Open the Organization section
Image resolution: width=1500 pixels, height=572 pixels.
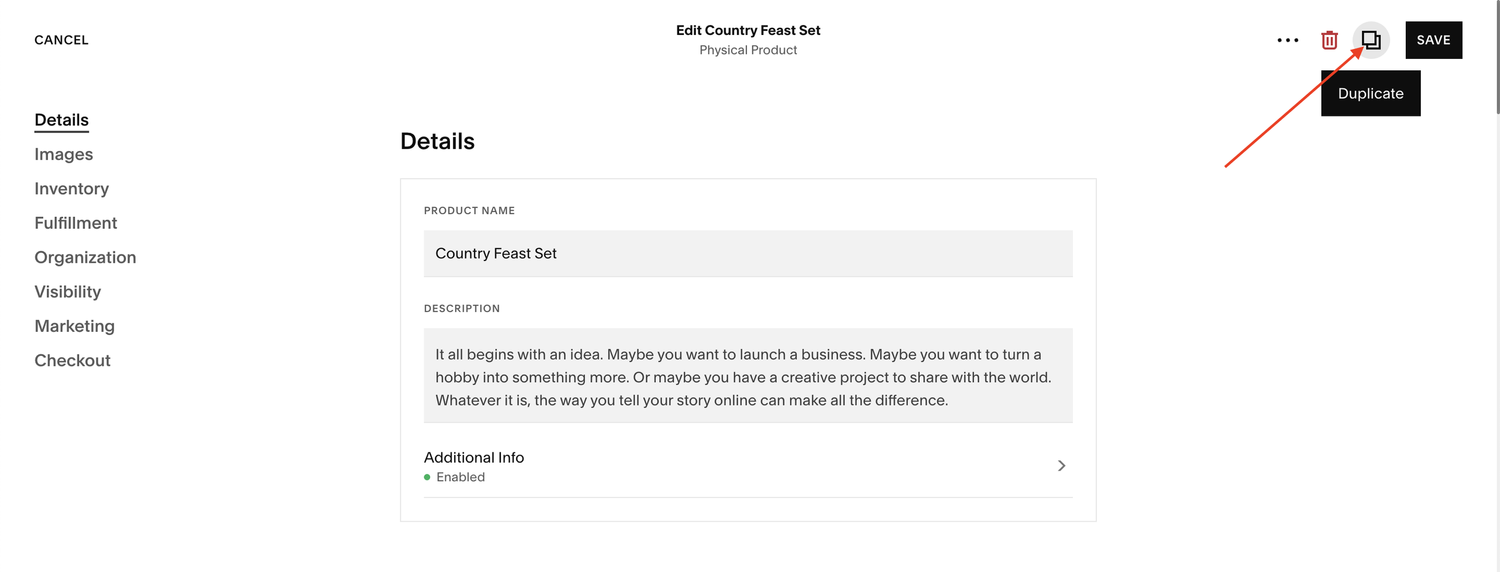[85, 257]
